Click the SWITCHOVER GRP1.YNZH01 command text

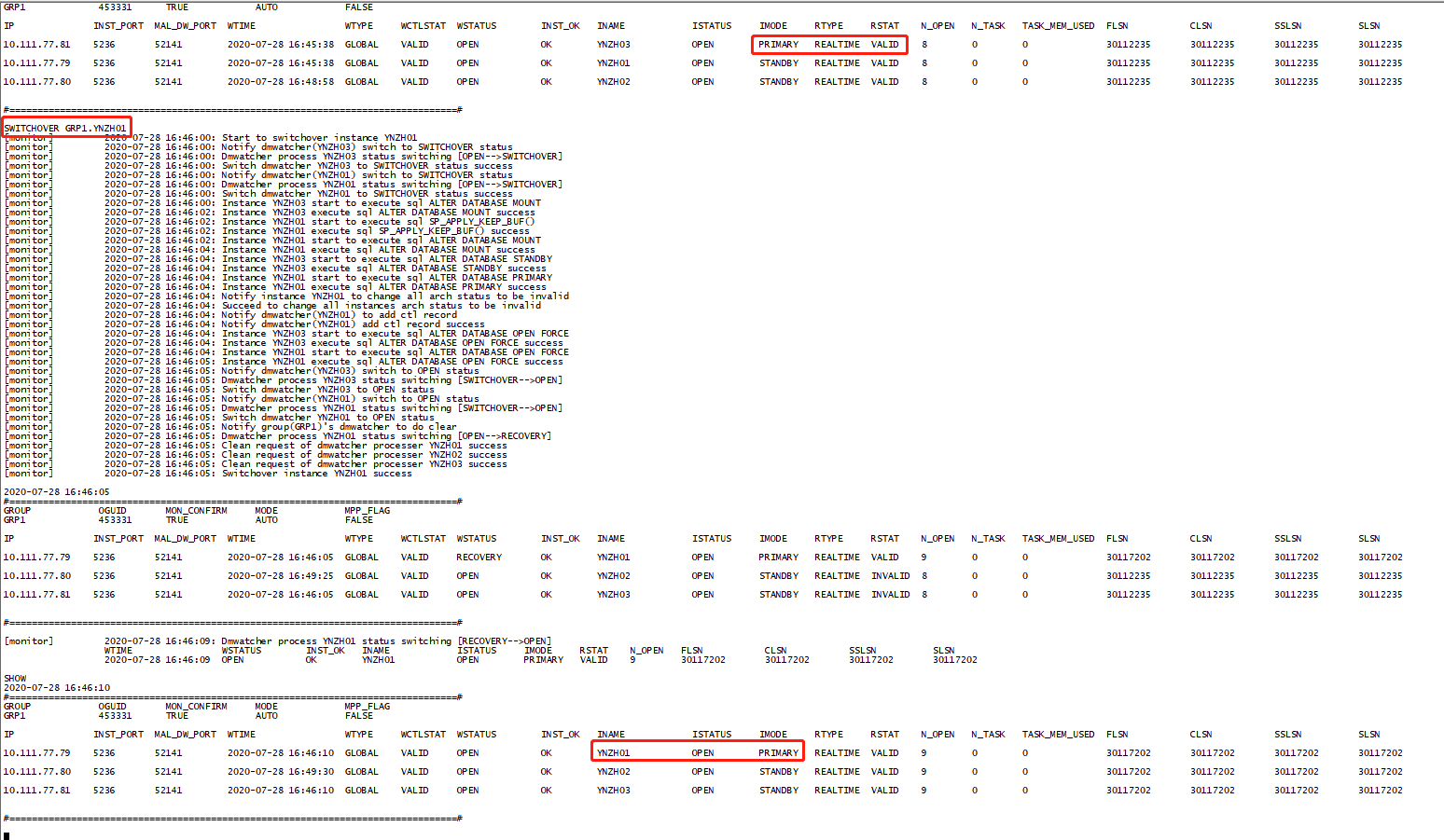(65, 129)
